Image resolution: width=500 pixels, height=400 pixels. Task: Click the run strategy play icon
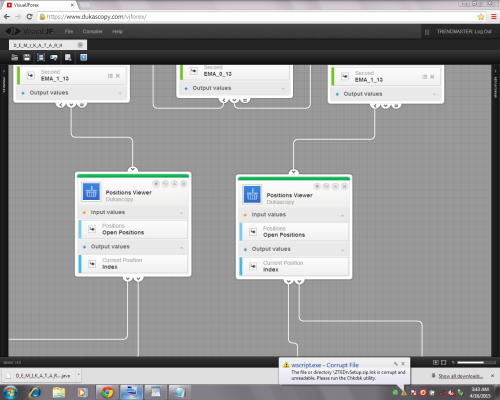84,57
